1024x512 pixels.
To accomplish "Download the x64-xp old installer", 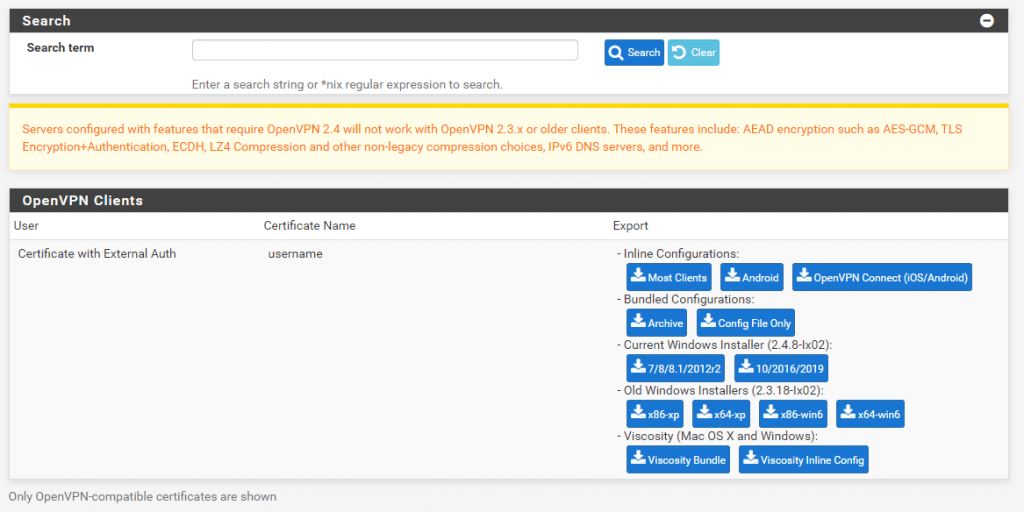I will click(721, 414).
